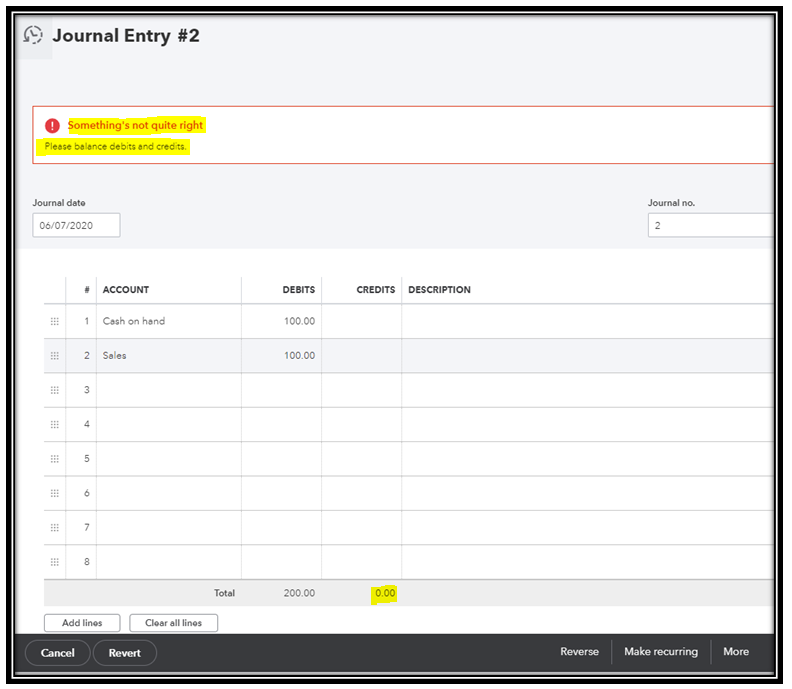Click the Journal date field

point(76,225)
